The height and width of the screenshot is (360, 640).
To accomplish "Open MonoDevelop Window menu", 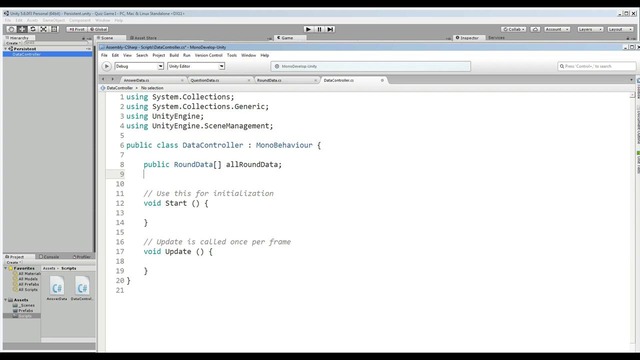I will [248, 55].
